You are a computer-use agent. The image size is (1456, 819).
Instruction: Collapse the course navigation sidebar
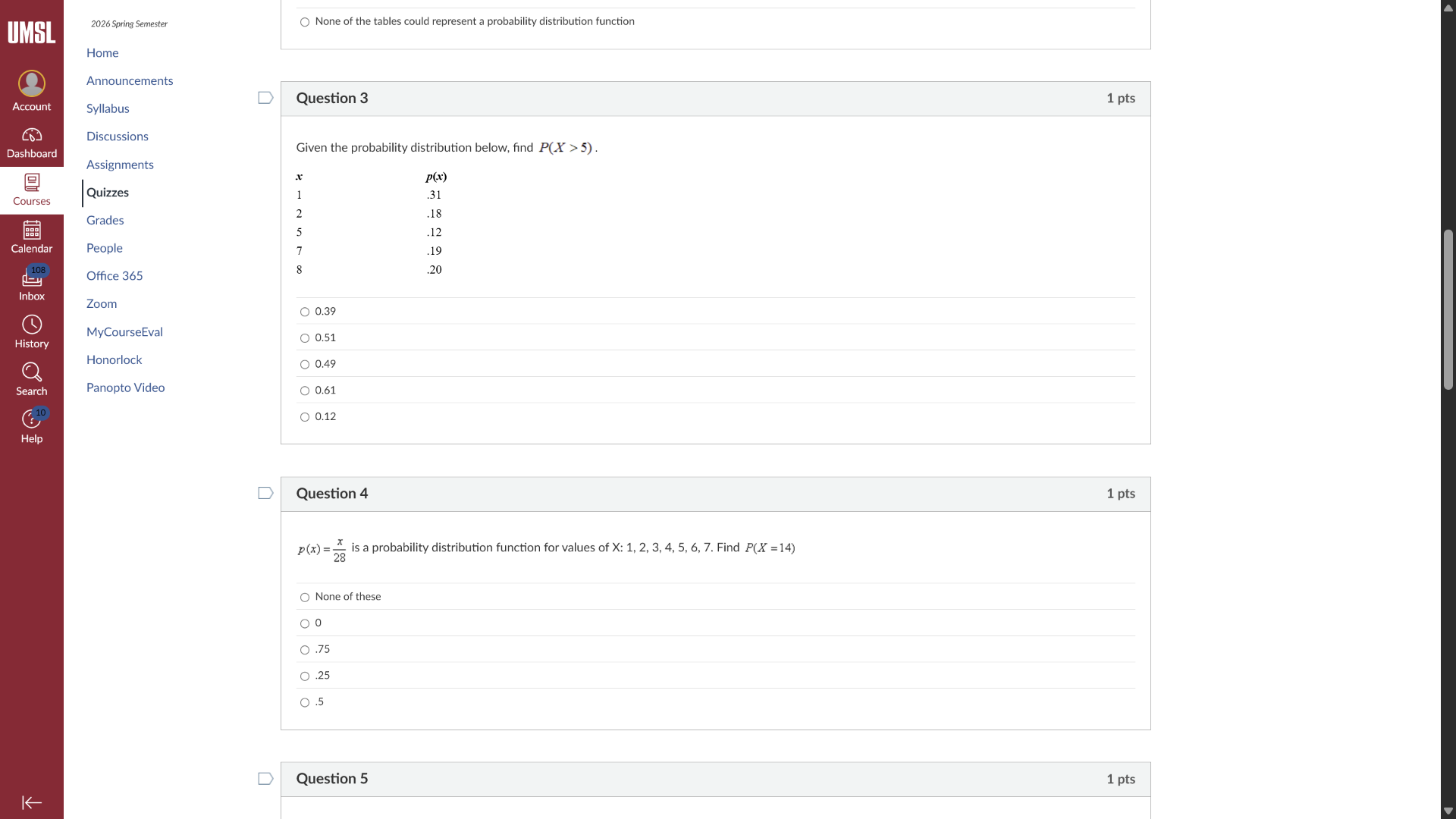coord(31,802)
